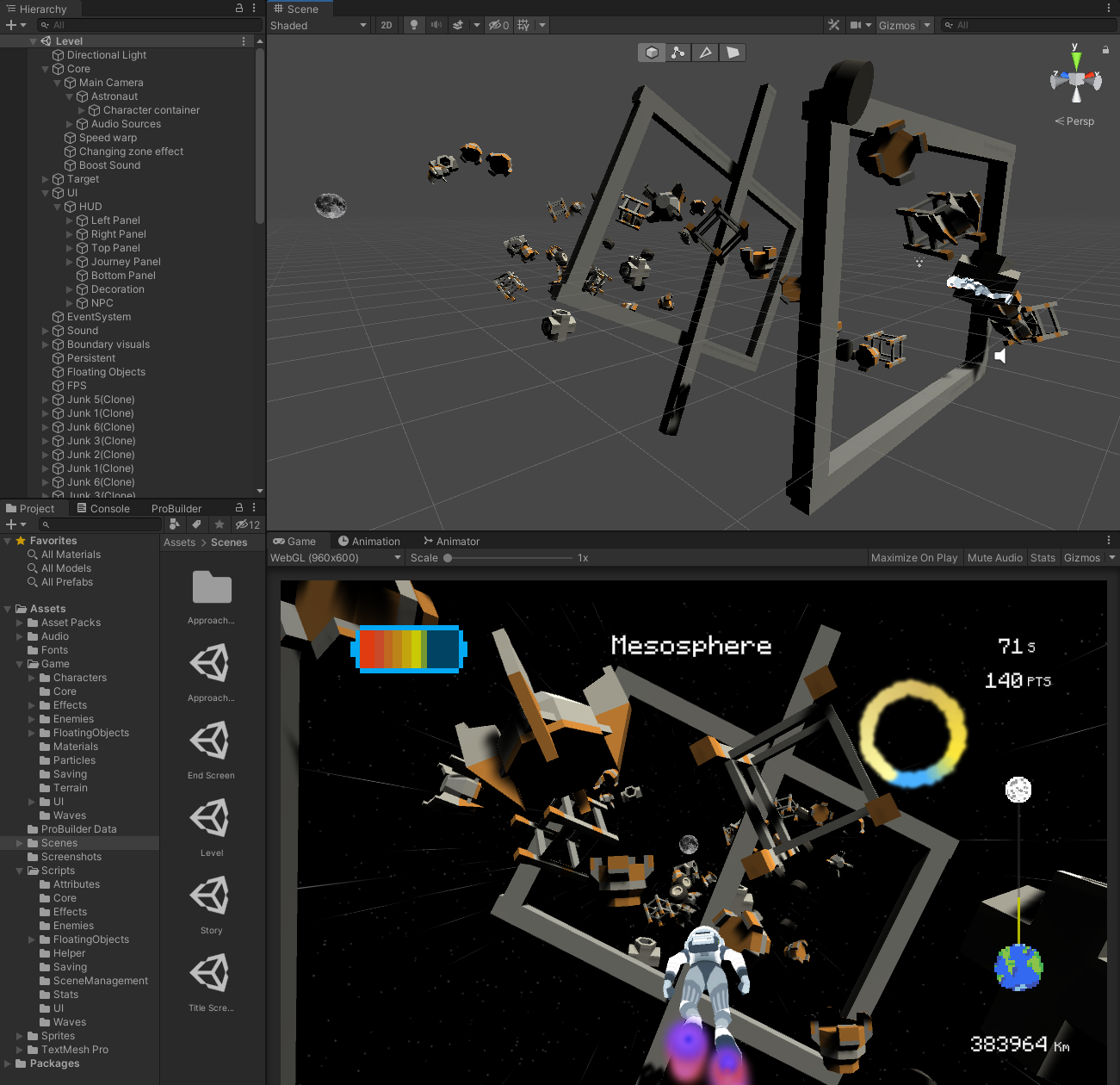Screen dimensions: 1120x1085
Task: Open the Scene Gizmos dropdown arrow
Action: click(927, 25)
